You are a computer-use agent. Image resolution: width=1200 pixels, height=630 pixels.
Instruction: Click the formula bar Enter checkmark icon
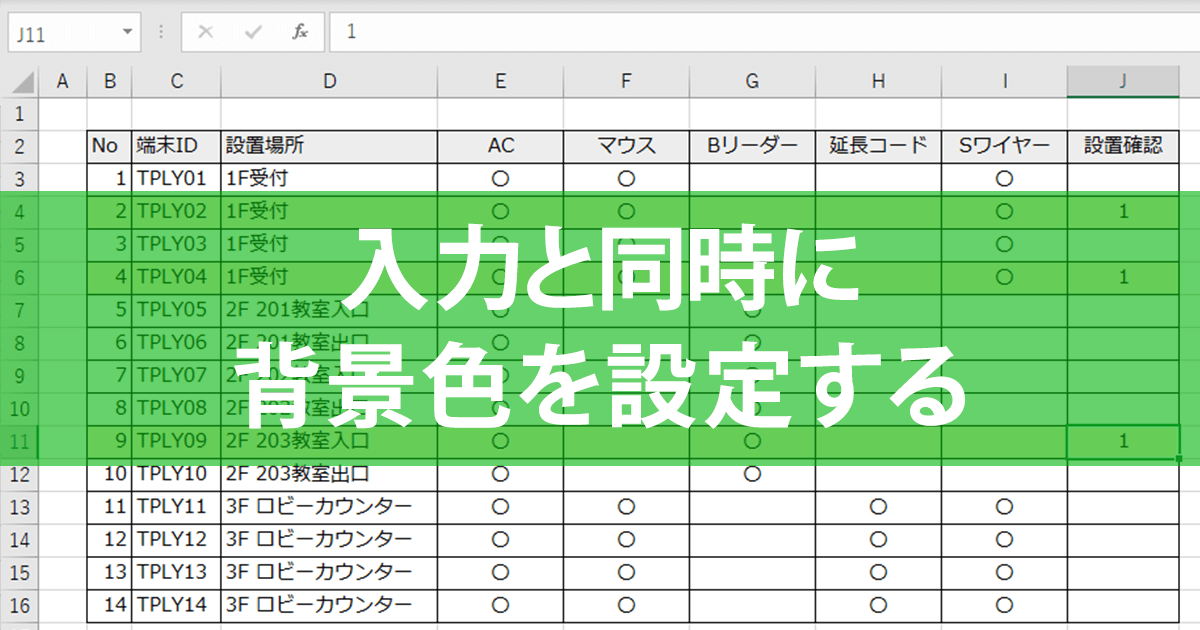point(254,32)
